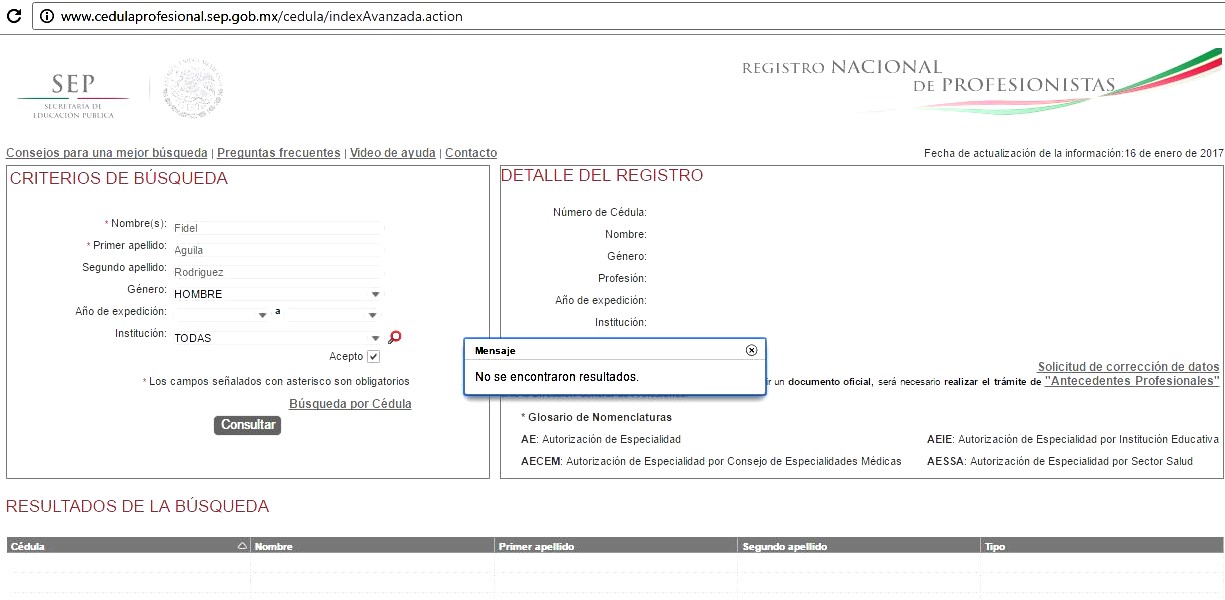The width and height of the screenshot is (1225, 600).
Task: Open the ending Año de expedición dropdown
Action: coord(331,315)
